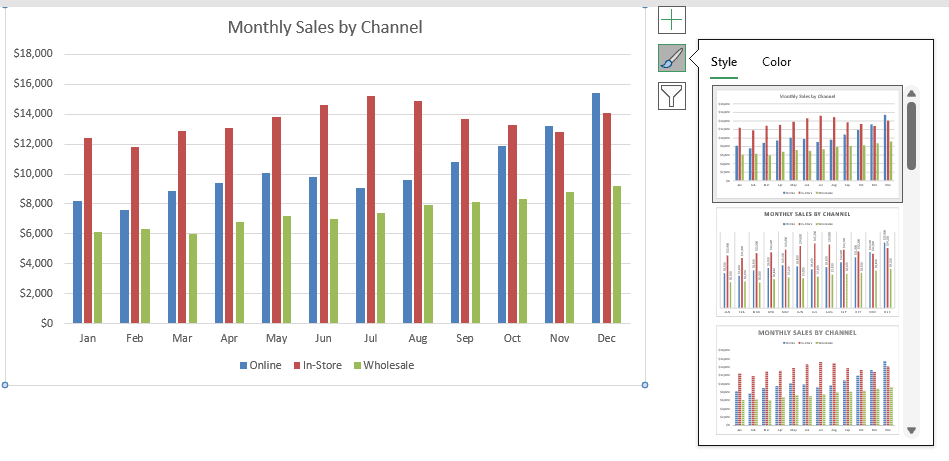The width and height of the screenshot is (949, 461).
Task: Click the Sep category label
Action: coord(465,338)
